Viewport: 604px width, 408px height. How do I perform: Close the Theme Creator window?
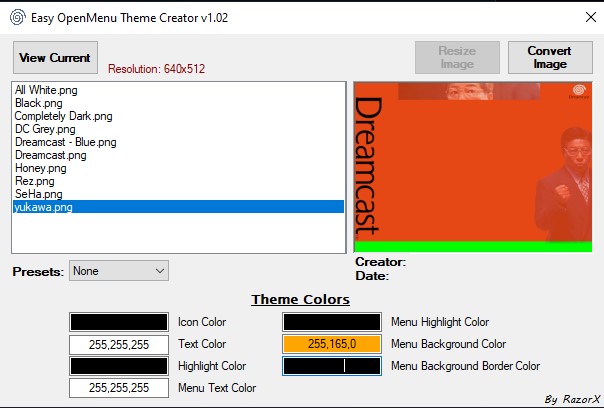pyautogui.click(x=591, y=17)
